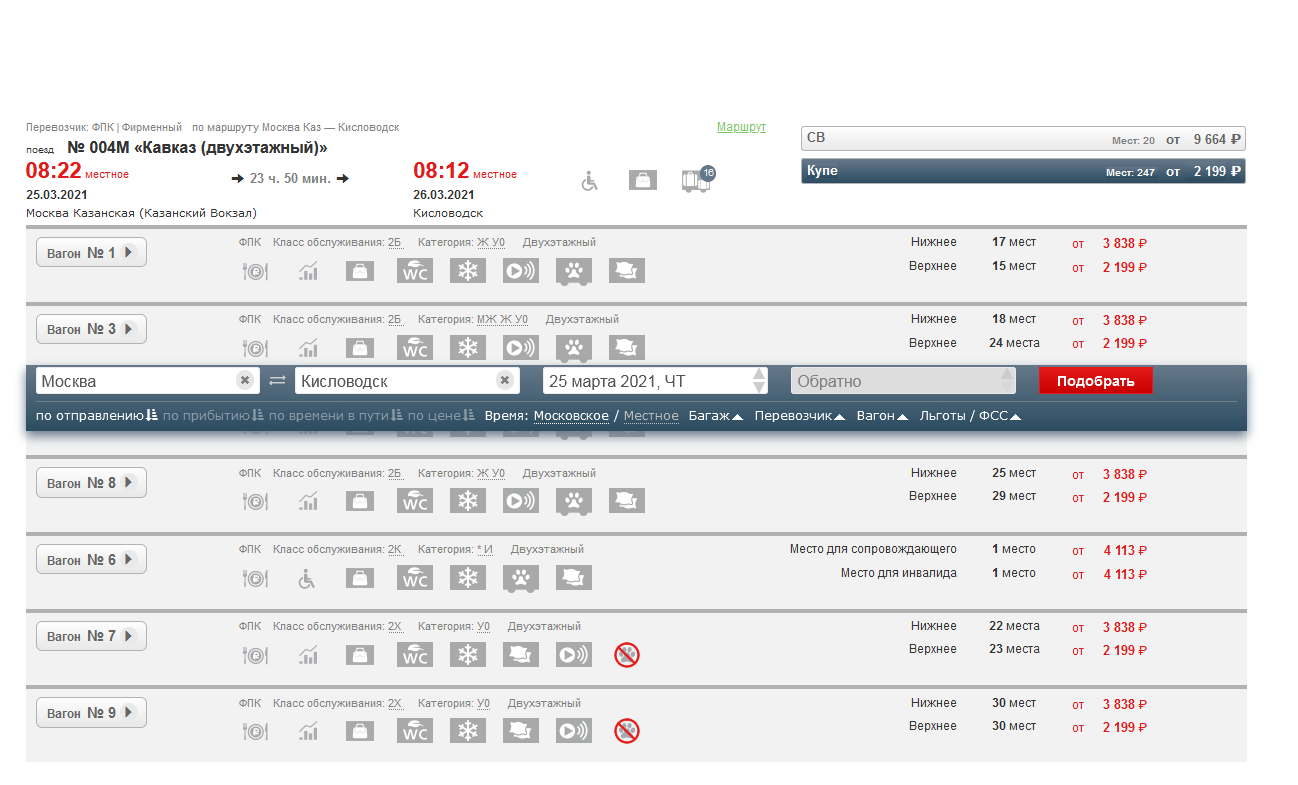Open the Багаж filter dropdown

pos(715,416)
